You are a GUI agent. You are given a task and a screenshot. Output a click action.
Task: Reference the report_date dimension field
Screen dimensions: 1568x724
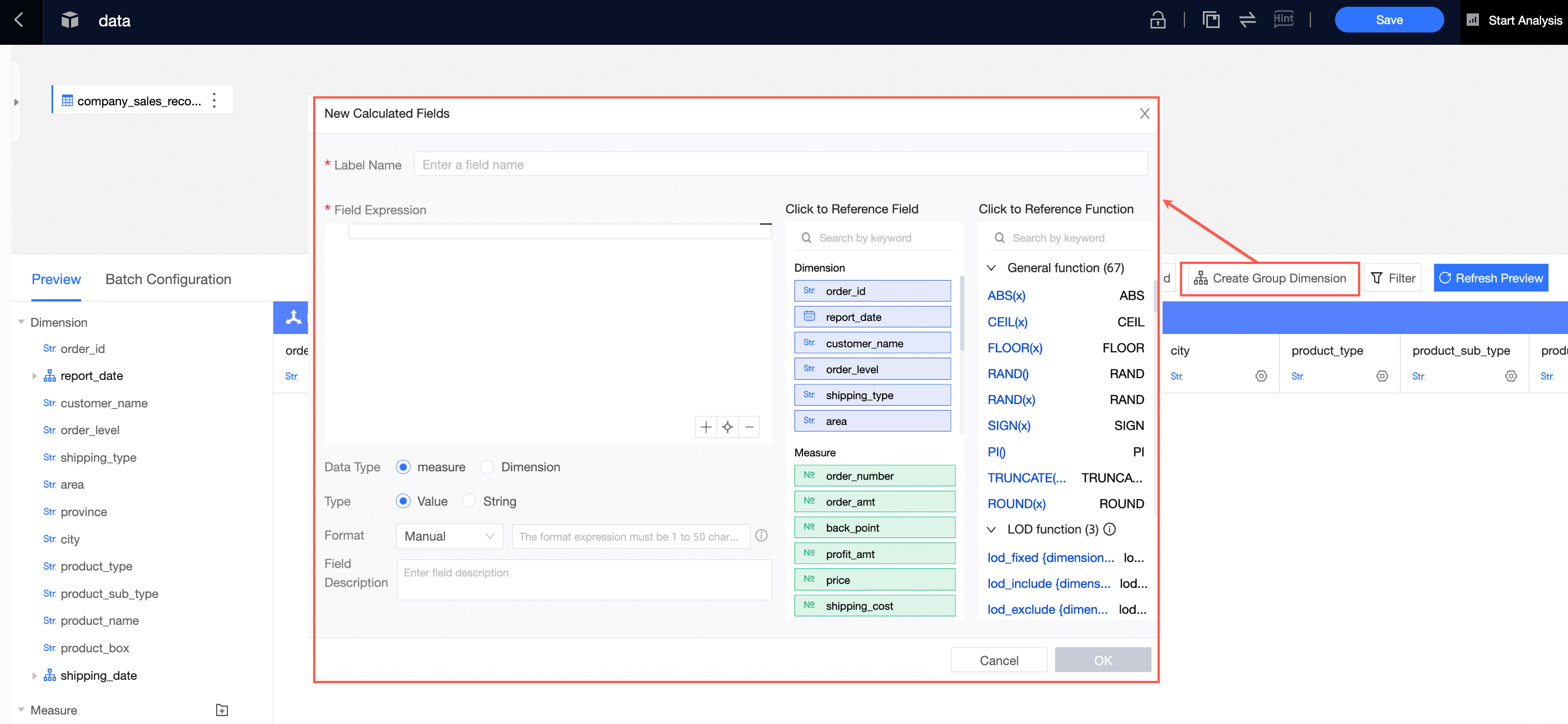point(872,317)
